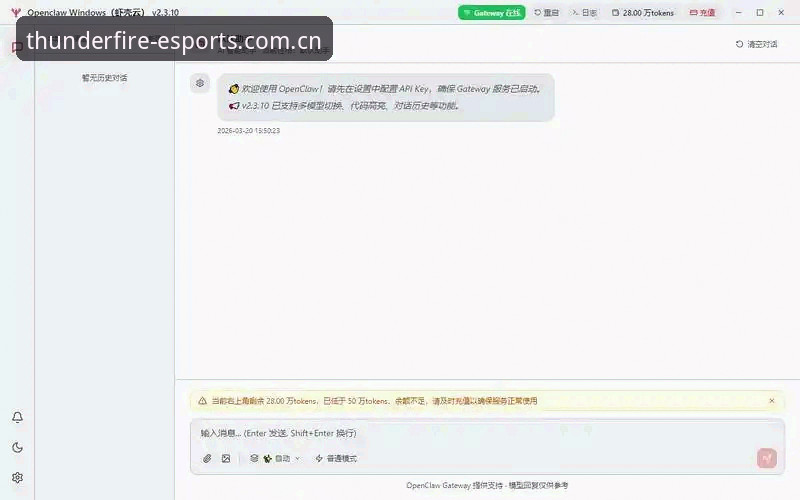Click the message timestamp 2026-03-20 15:50:23
The image size is (800, 500).
coord(248,131)
